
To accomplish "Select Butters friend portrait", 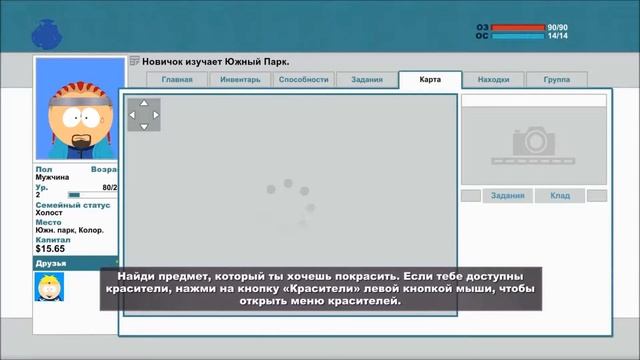I will point(49,287).
